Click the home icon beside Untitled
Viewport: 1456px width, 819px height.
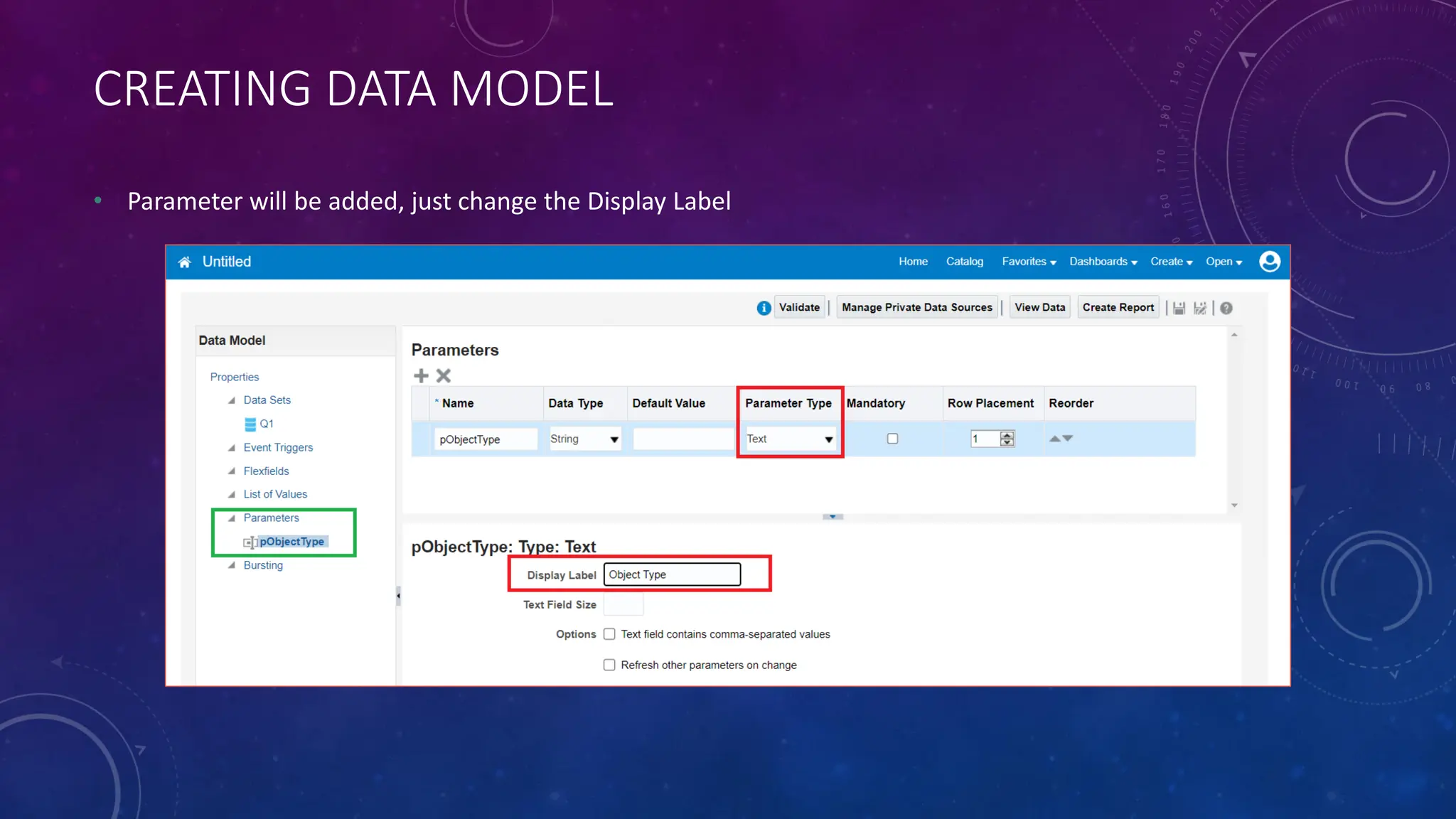(184, 262)
